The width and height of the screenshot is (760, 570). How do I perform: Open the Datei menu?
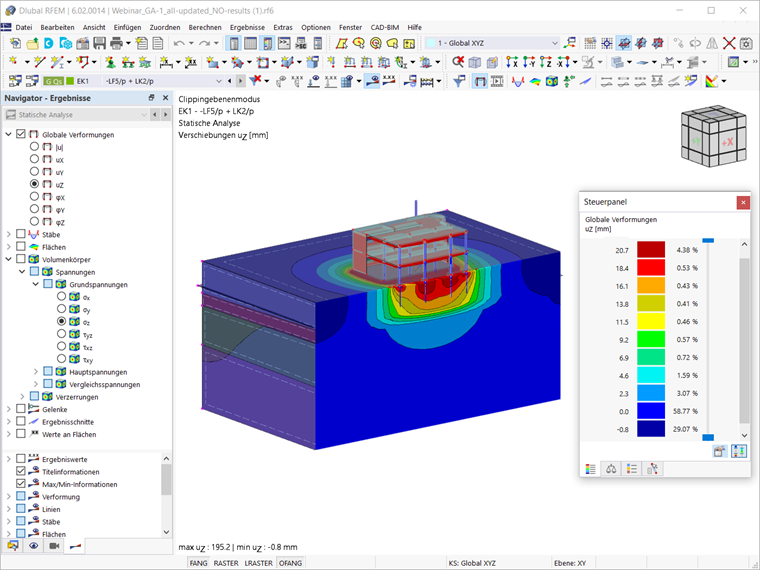coord(24,27)
